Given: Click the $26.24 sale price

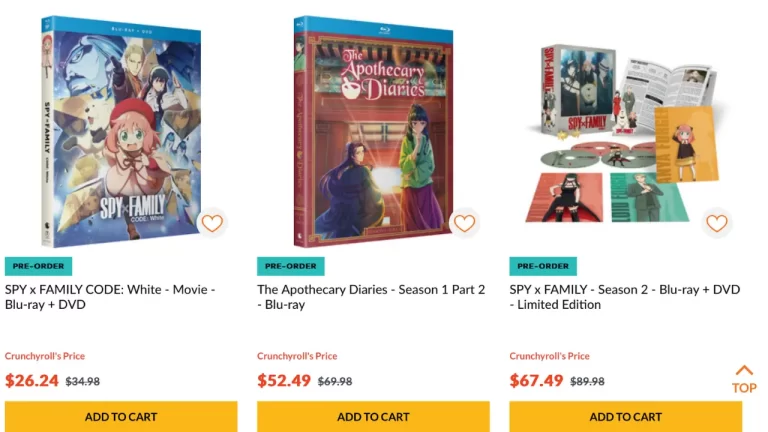Looking at the screenshot, I should click(32, 381).
